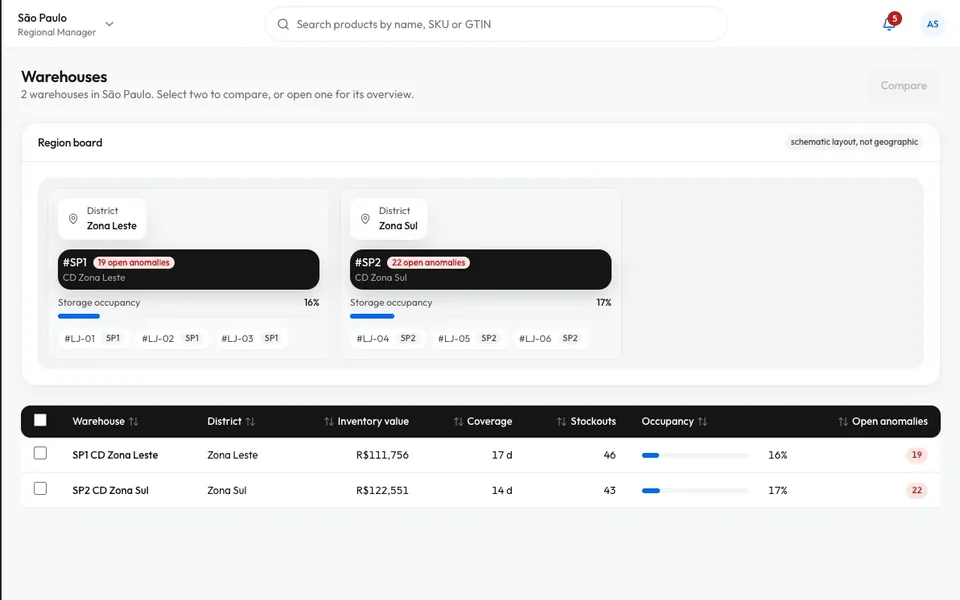
Task: Click the 19 open anomalies badge on SP1 card
Action: tap(133, 263)
